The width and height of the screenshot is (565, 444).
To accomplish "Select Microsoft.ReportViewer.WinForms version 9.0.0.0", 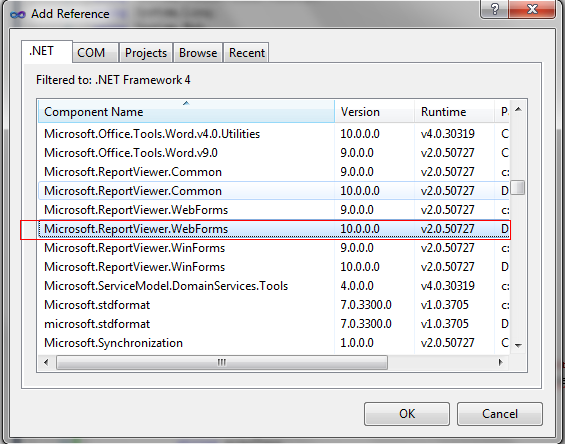I will pos(274,248).
